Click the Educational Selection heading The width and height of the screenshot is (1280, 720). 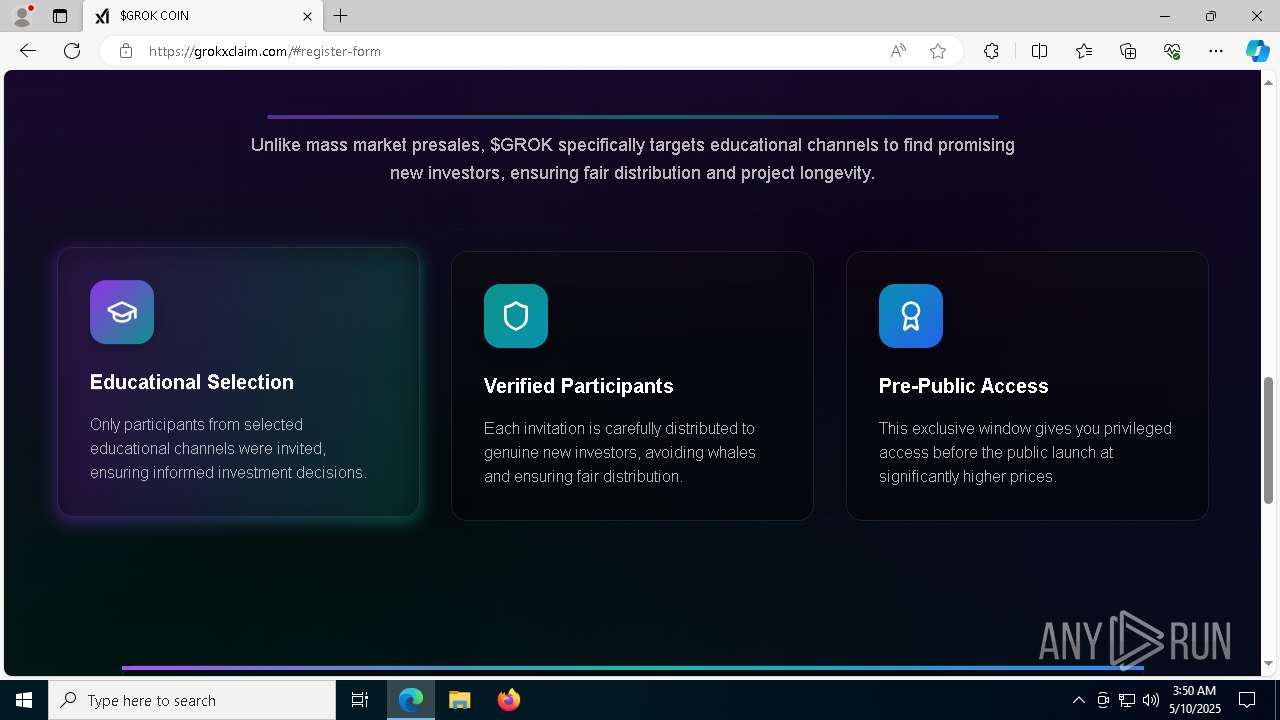[192, 382]
